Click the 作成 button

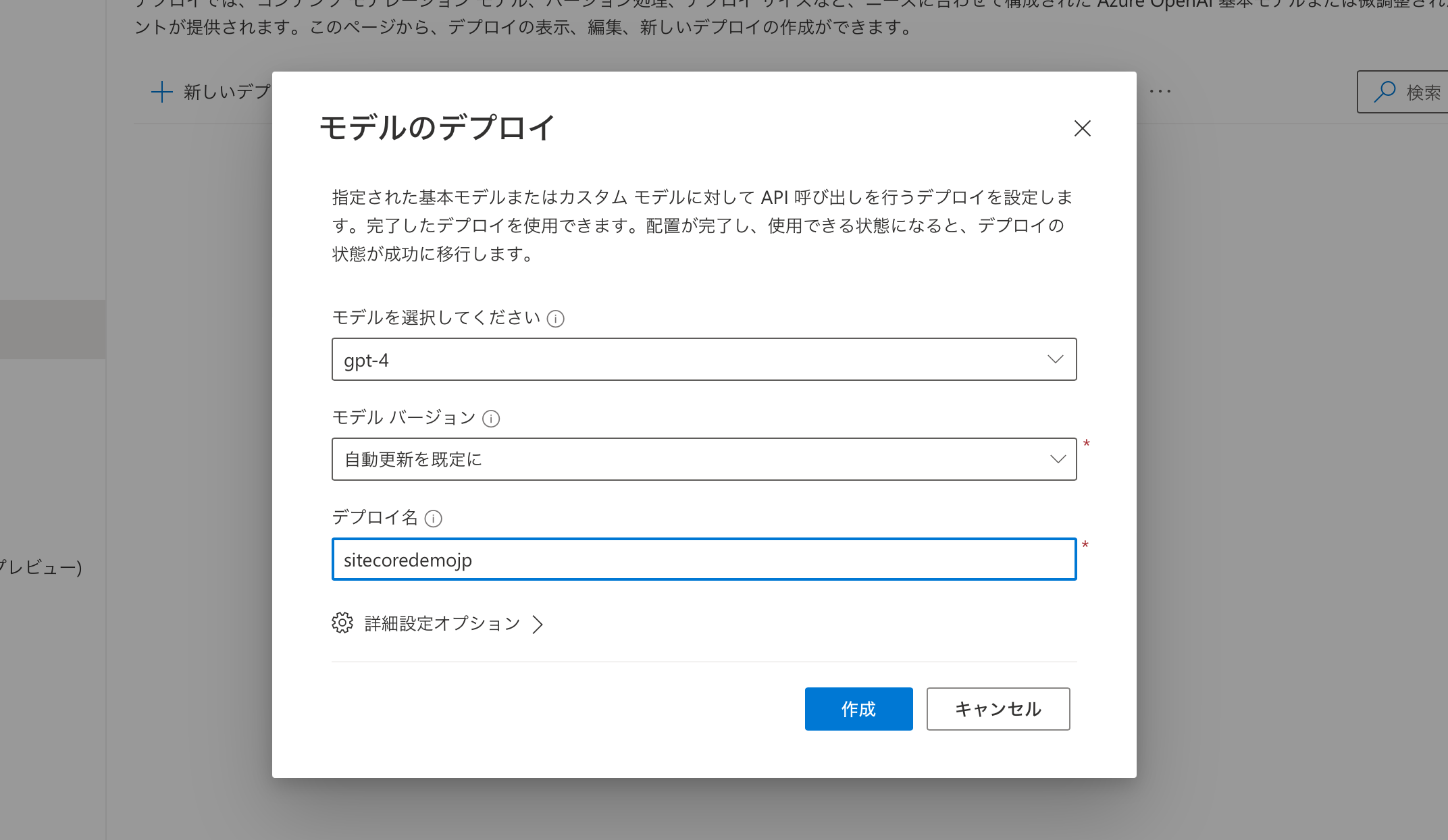[x=858, y=708]
